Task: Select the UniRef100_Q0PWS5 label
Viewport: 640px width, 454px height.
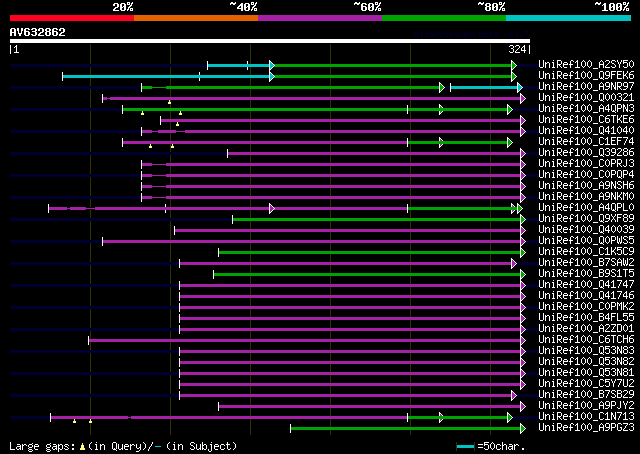Action: click(586, 241)
